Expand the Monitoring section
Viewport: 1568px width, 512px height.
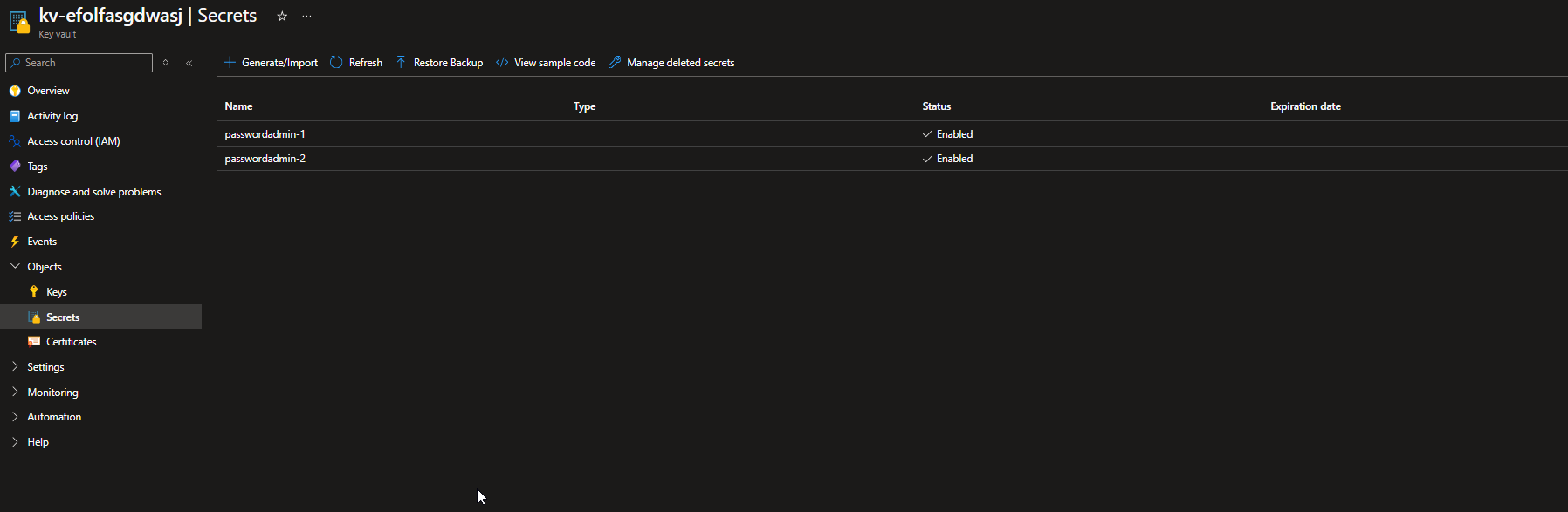pos(15,393)
